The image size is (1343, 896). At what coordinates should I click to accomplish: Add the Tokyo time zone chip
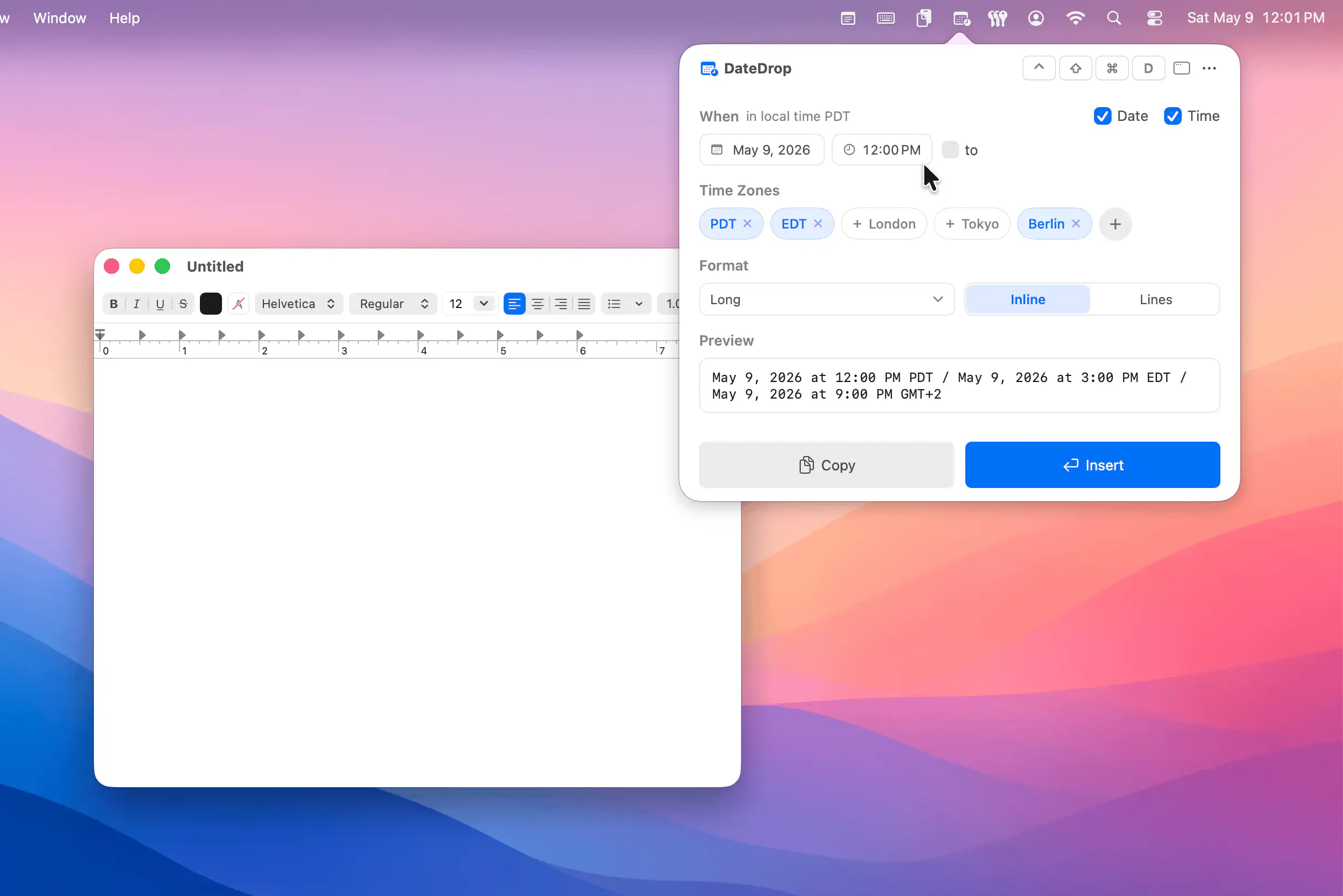[971, 224]
